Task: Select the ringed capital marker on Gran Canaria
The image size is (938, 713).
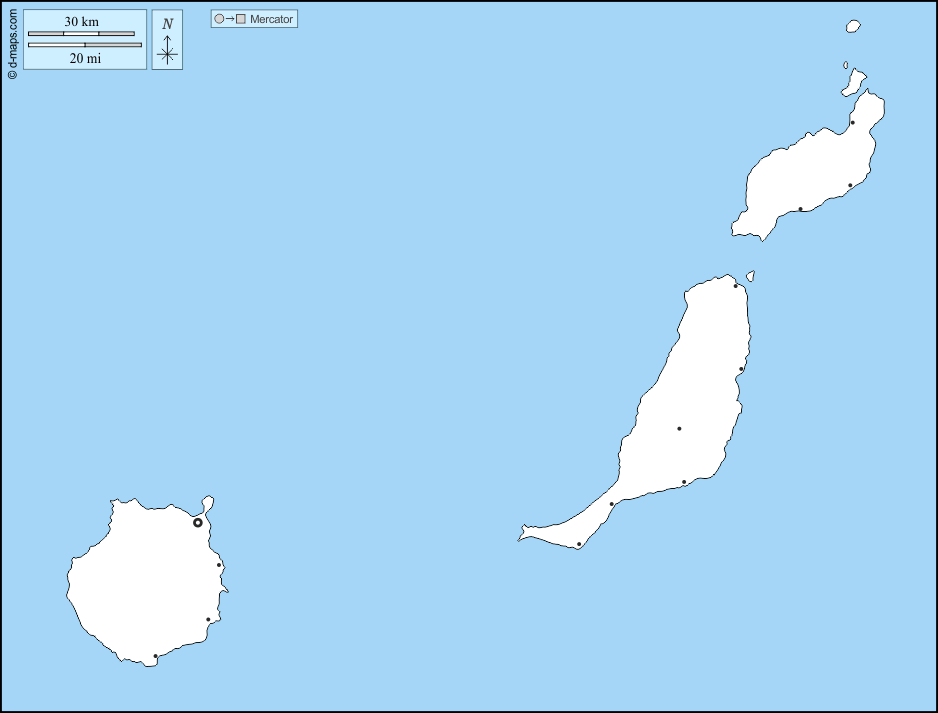Action: coord(198,522)
